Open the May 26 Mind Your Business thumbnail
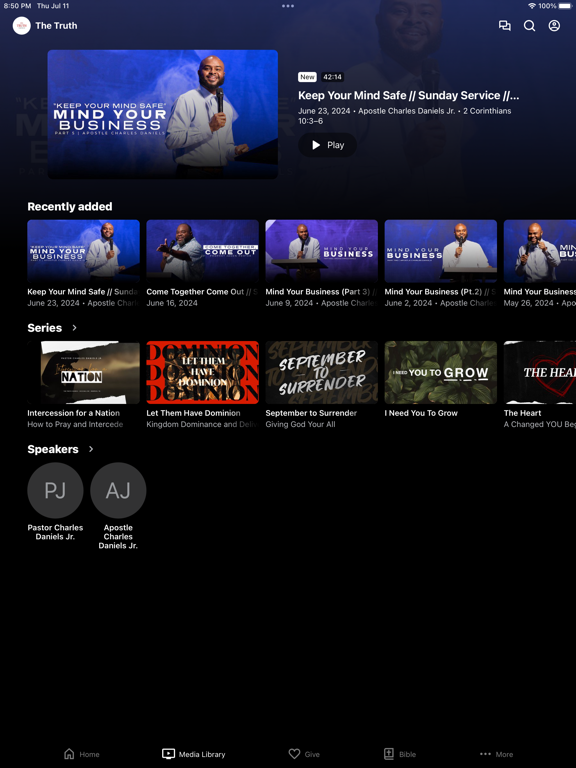This screenshot has height=768, width=576. 540,251
